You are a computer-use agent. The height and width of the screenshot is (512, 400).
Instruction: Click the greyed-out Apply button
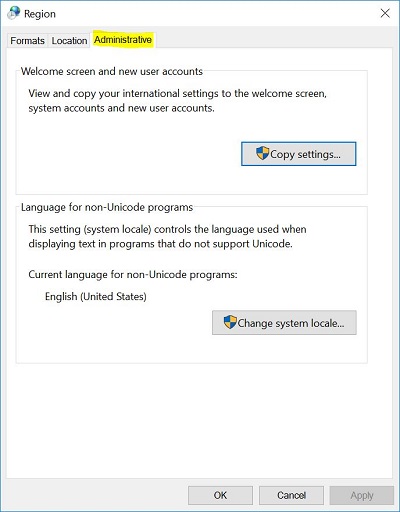[362, 495]
